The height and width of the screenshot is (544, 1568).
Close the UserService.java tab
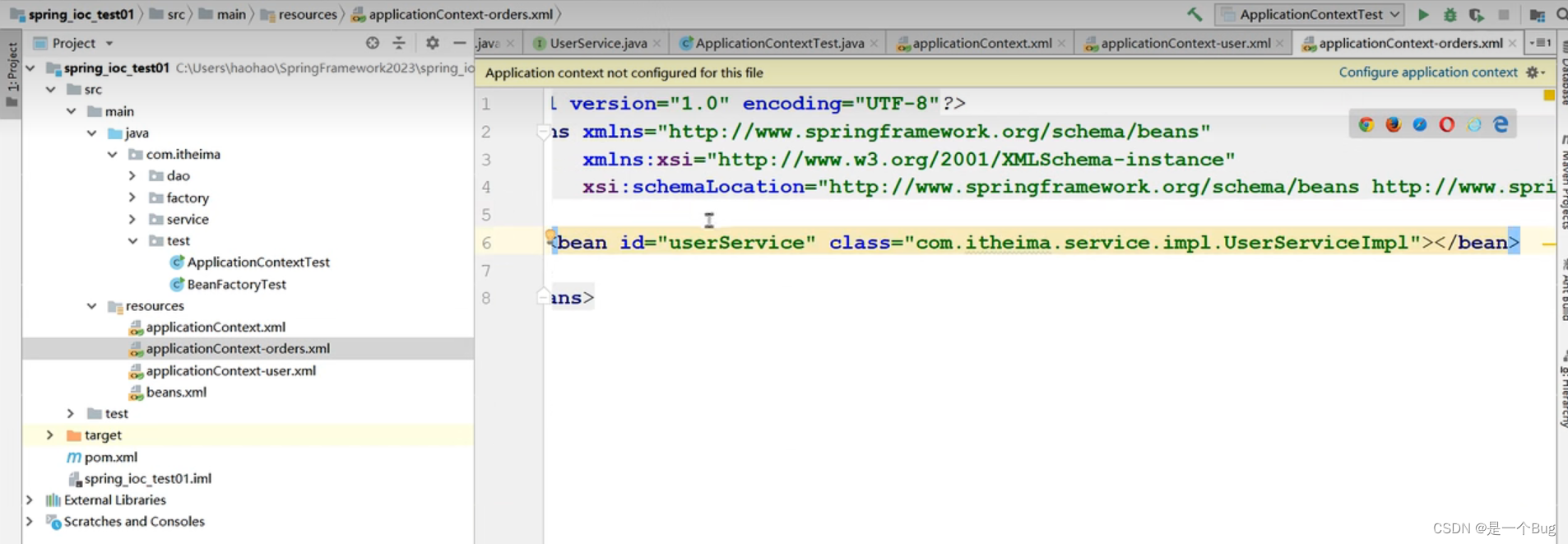656,44
